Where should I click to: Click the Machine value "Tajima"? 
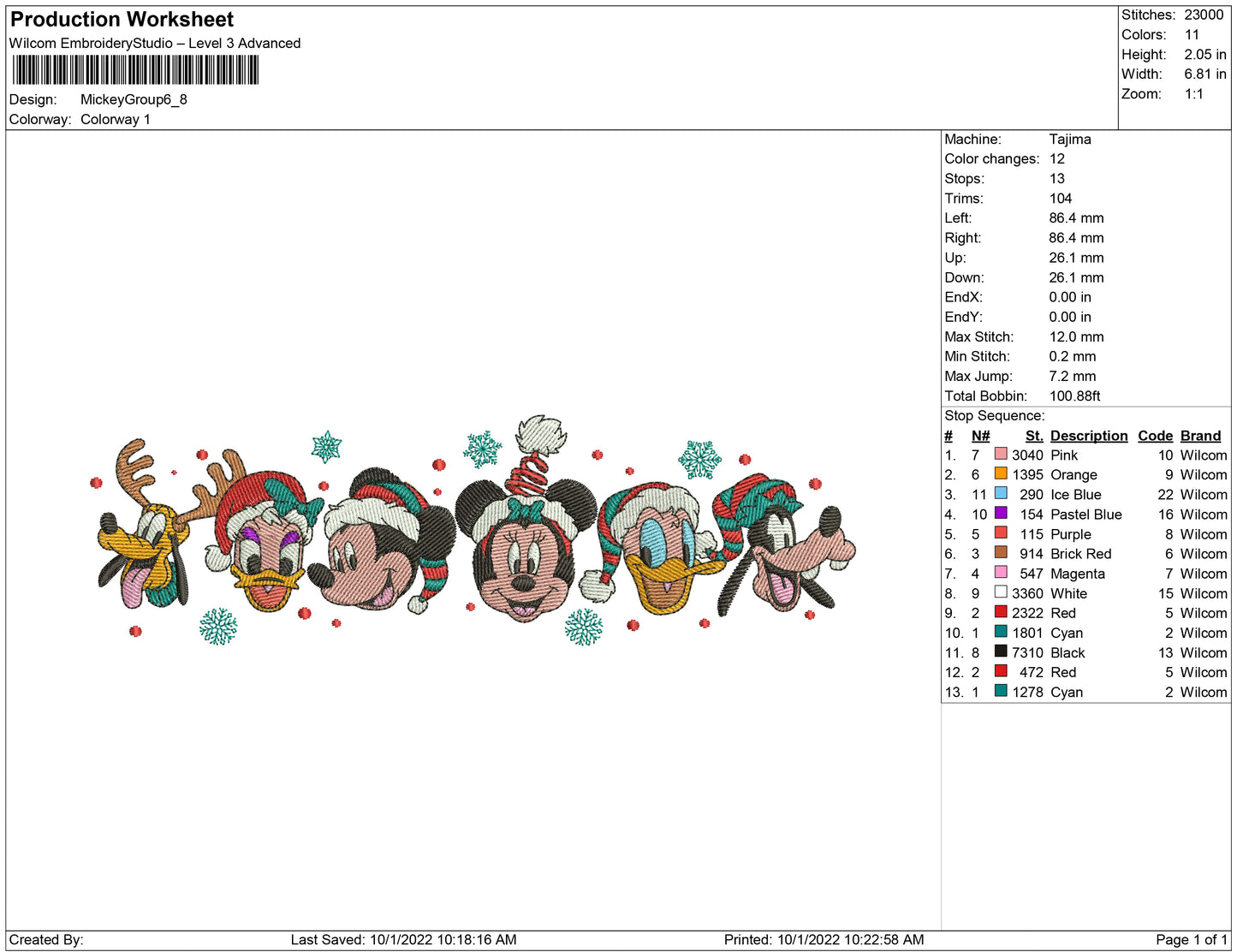coord(1070,140)
